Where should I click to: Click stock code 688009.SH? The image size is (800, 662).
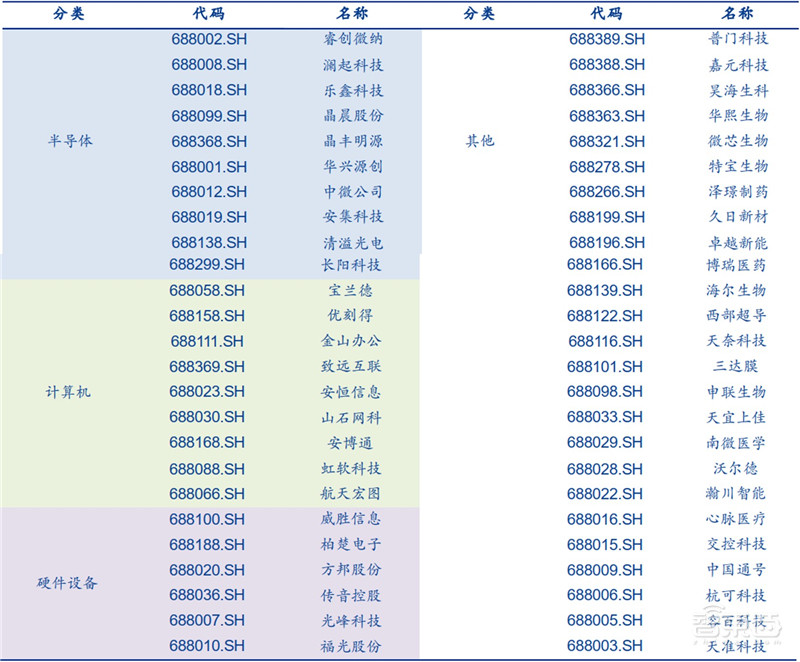click(605, 570)
